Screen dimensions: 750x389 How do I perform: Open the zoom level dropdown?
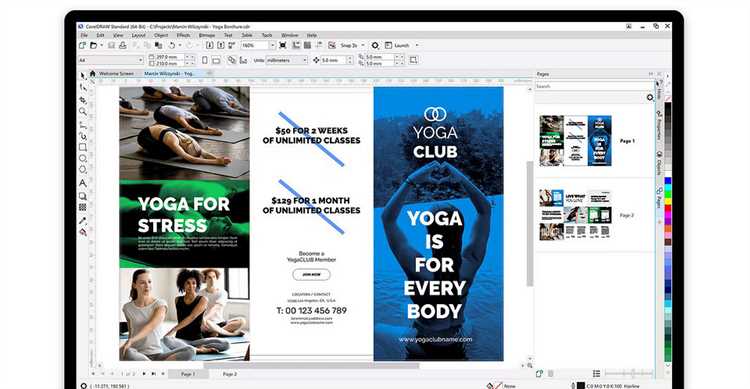click(272, 45)
